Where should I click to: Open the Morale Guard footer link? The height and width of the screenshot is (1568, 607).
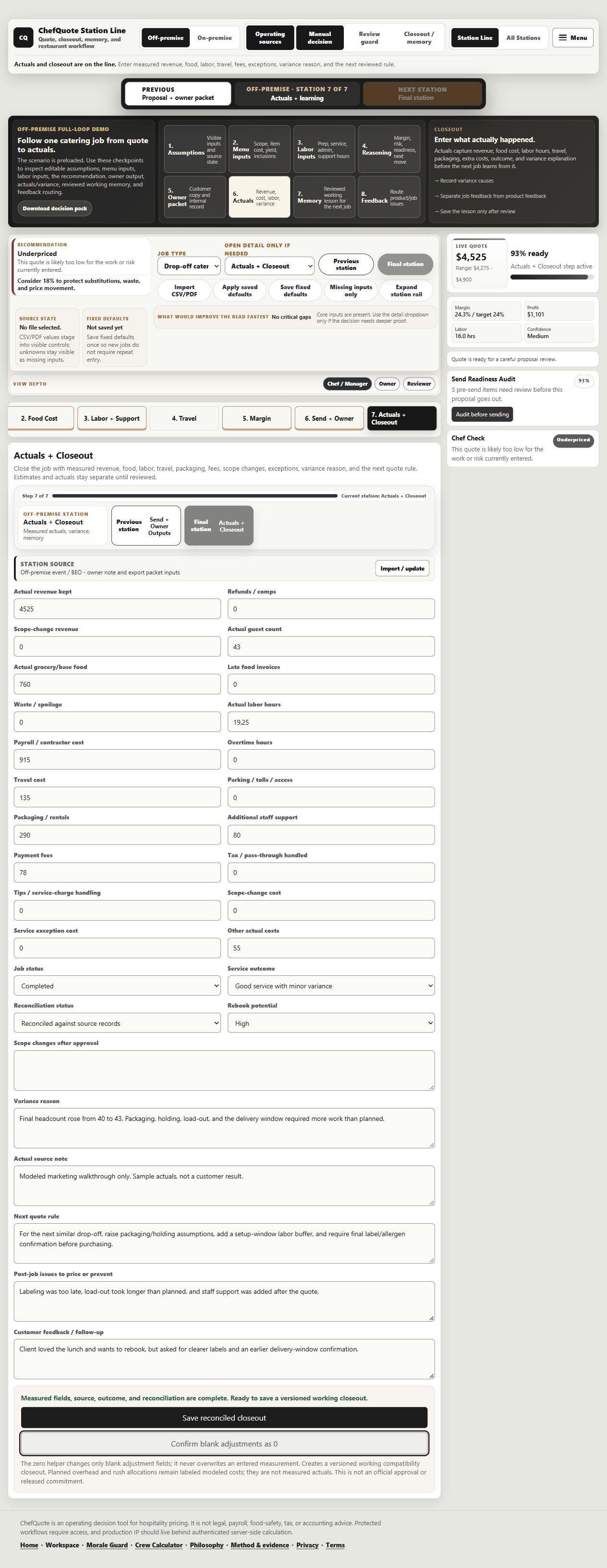click(x=107, y=1544)
